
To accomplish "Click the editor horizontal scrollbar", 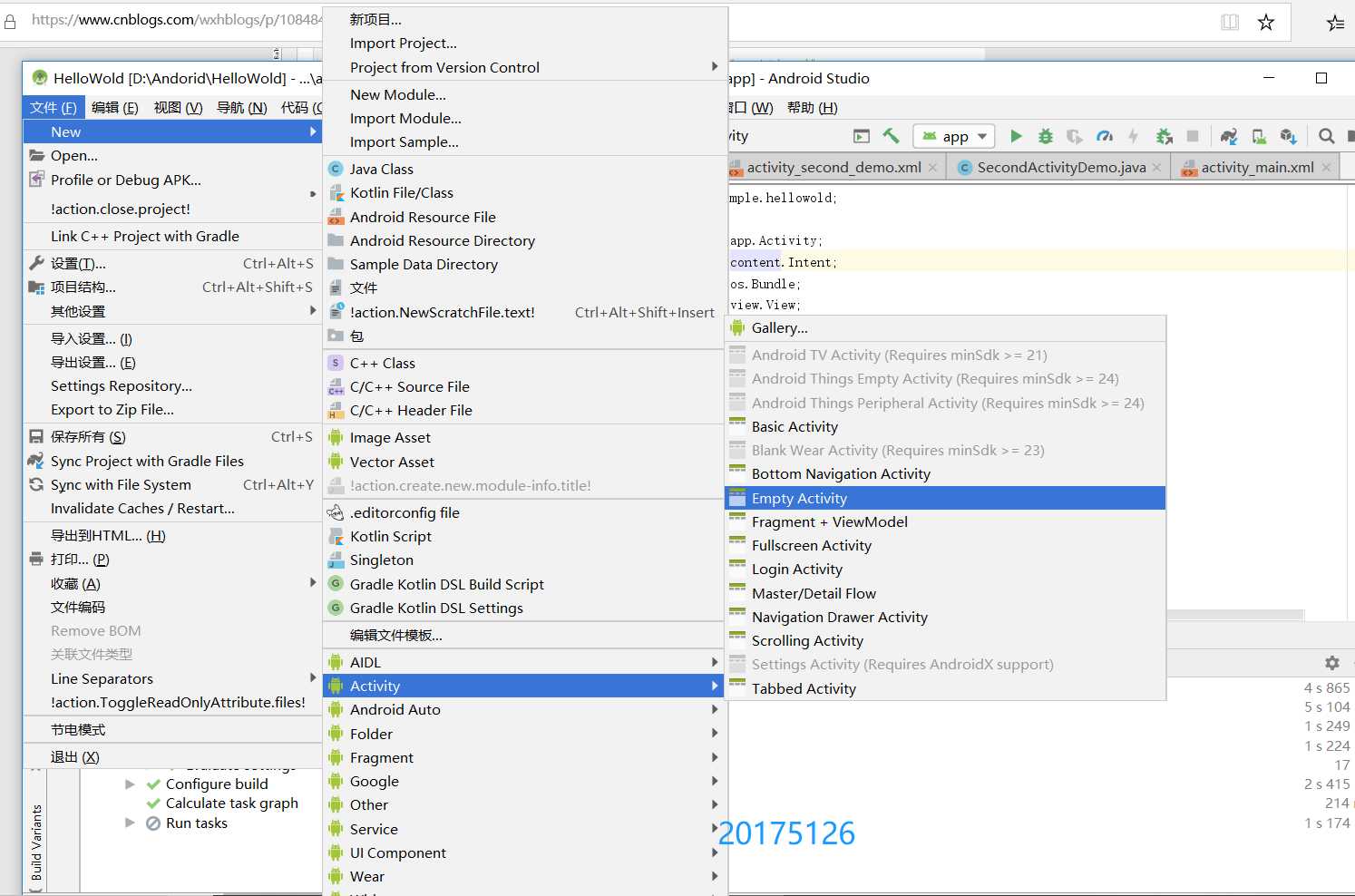I will [x=1234, y=615].
